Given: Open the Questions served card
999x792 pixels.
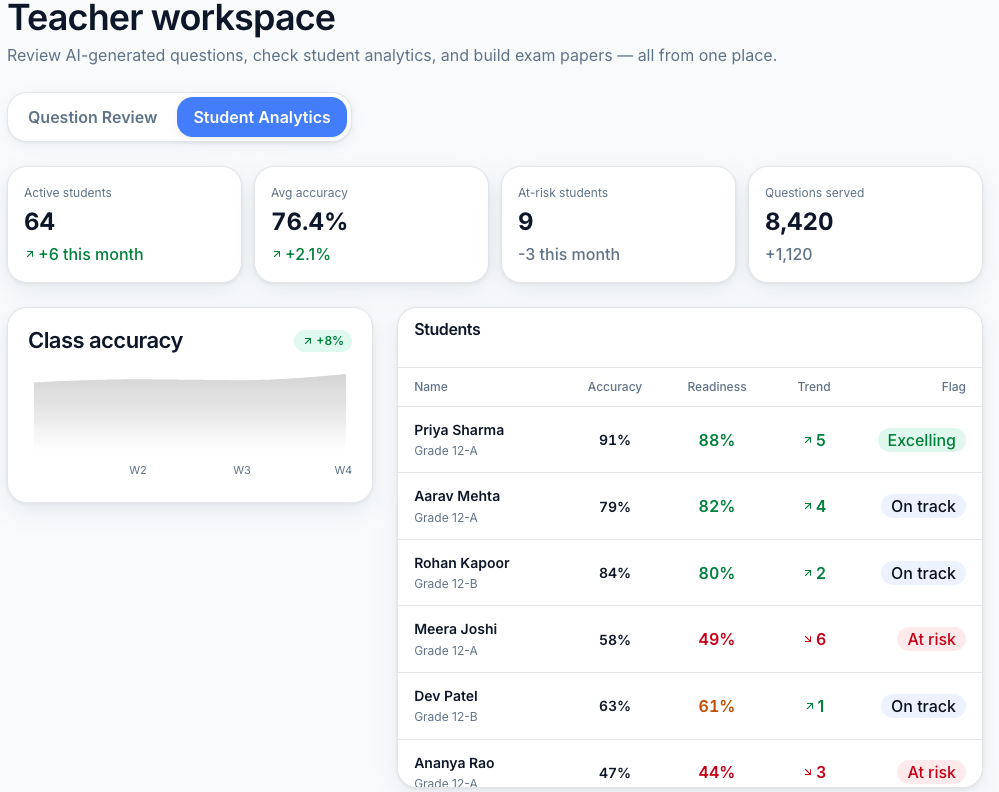Looking at the screenshot, I should [x=865, y=224].
